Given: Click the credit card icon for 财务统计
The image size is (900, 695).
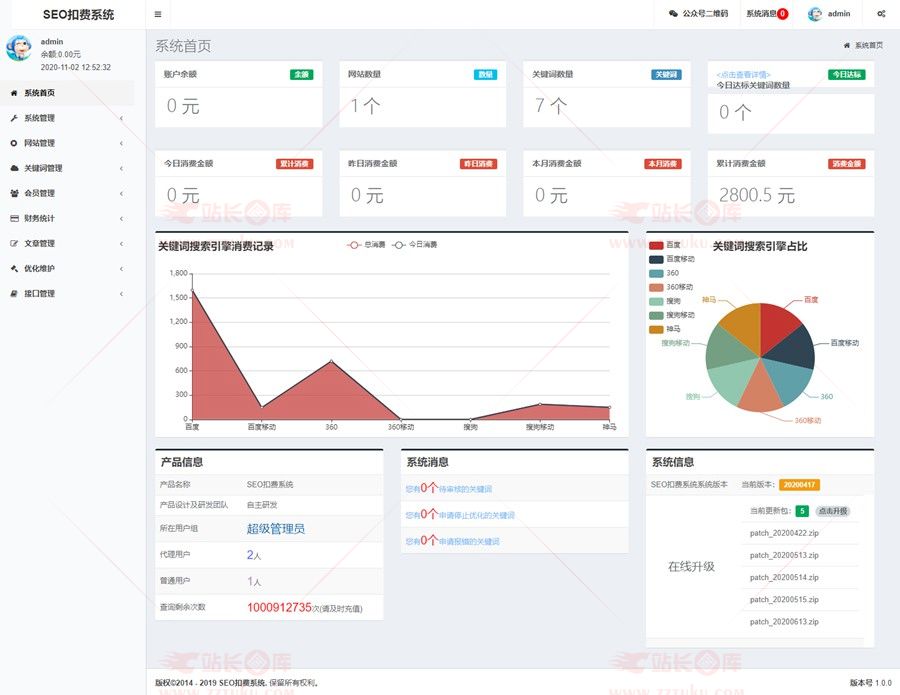Looking at the screenshot, I should click(x=14, y=218).
